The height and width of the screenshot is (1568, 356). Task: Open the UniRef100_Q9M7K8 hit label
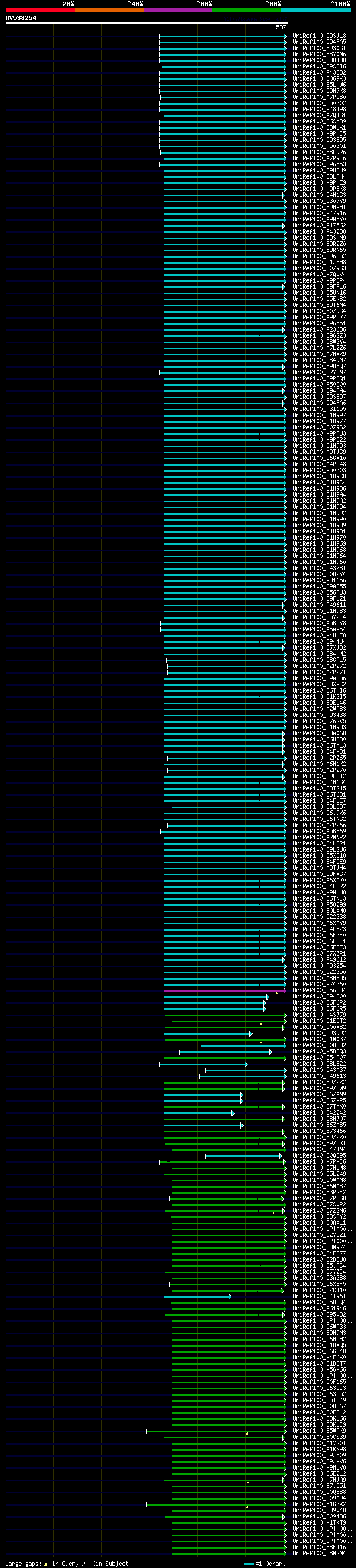point(319,91)
